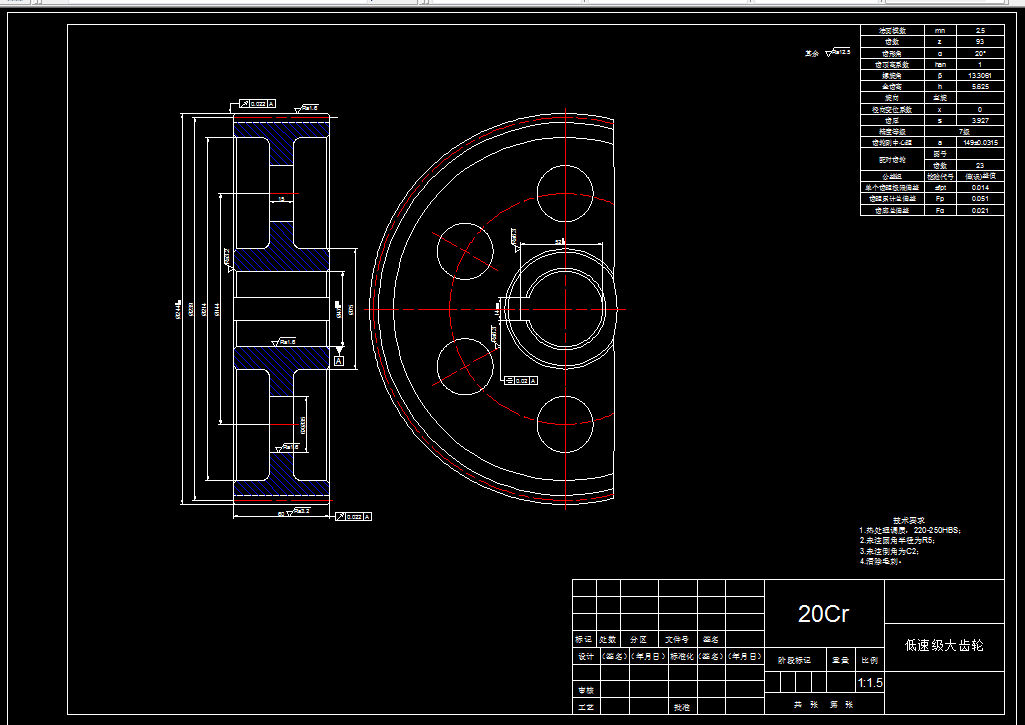
Task: Select the 阶段标记 label in title block
Action: coord(794,660)
